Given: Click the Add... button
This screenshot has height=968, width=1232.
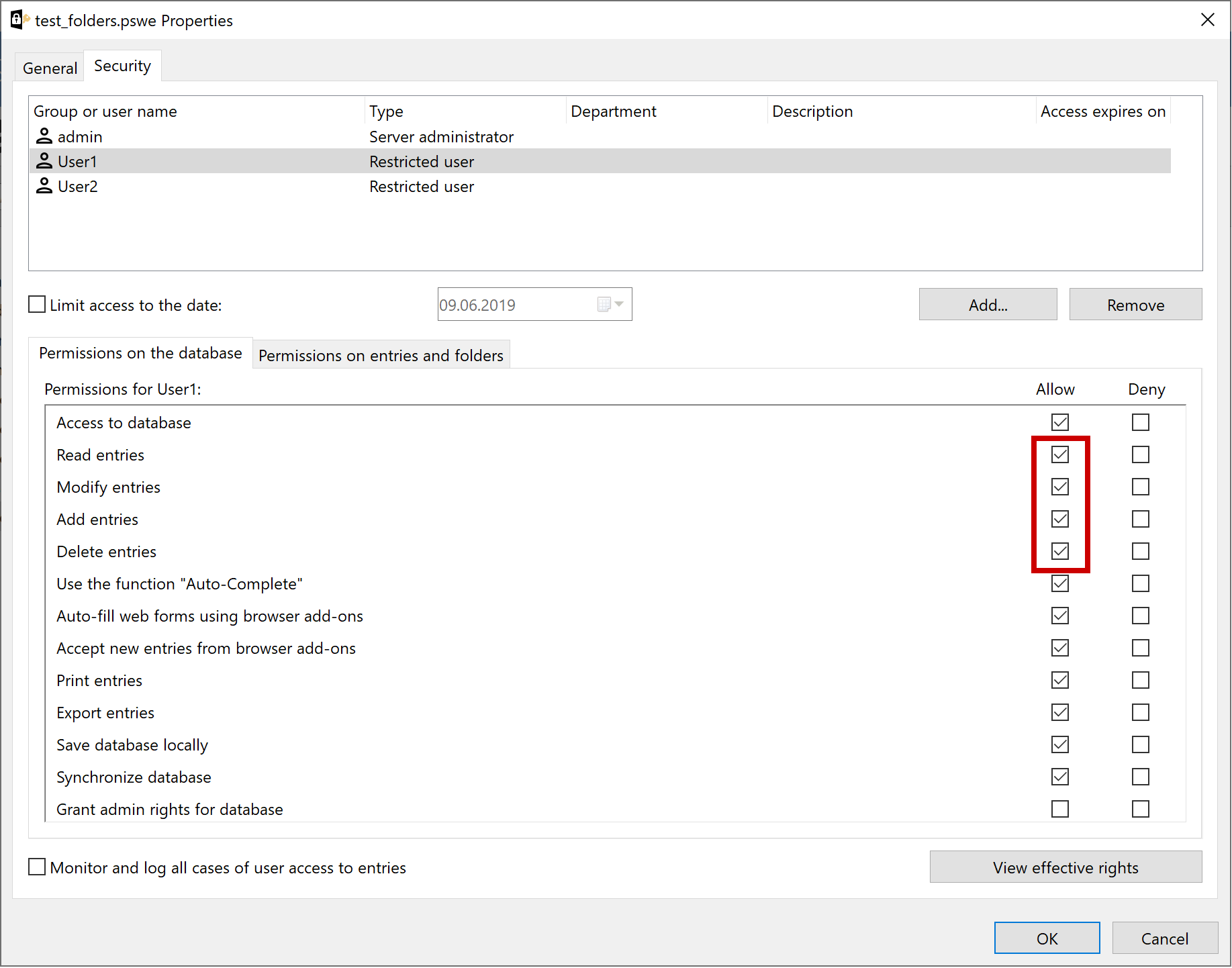Looking at the screenshot, I should (988, 305).
